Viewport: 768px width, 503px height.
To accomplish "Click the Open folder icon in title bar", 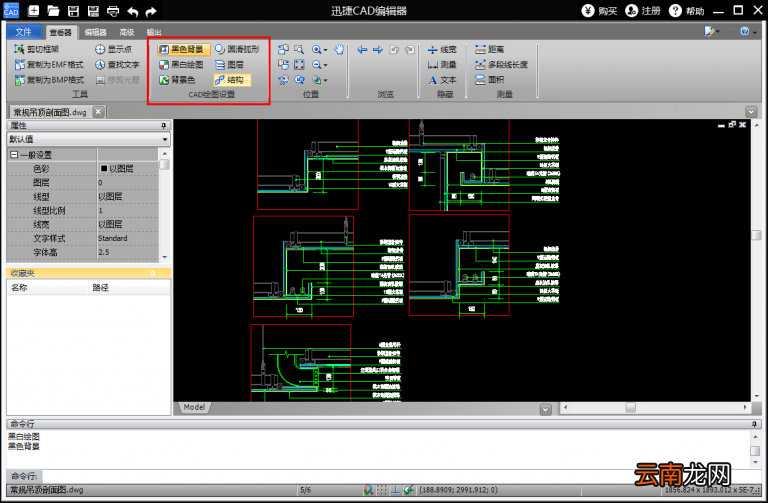I will (53, 11).
